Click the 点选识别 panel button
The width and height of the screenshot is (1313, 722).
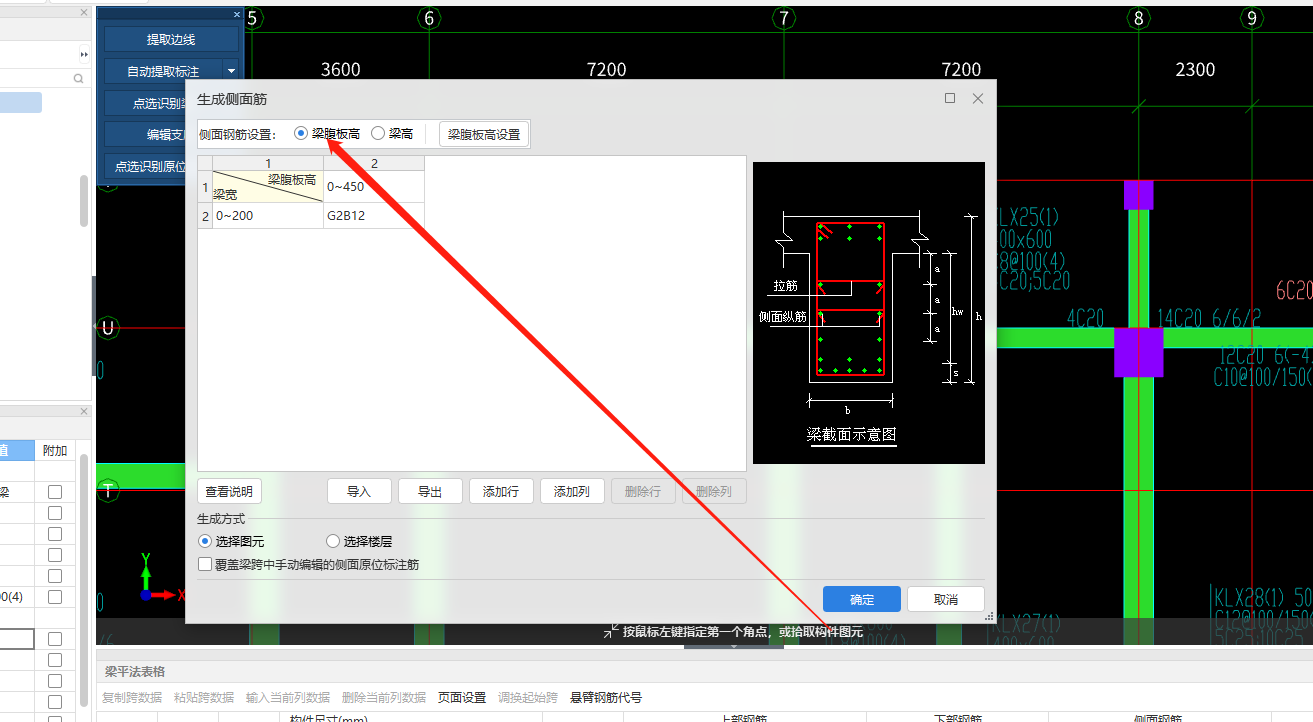[145, 103]
